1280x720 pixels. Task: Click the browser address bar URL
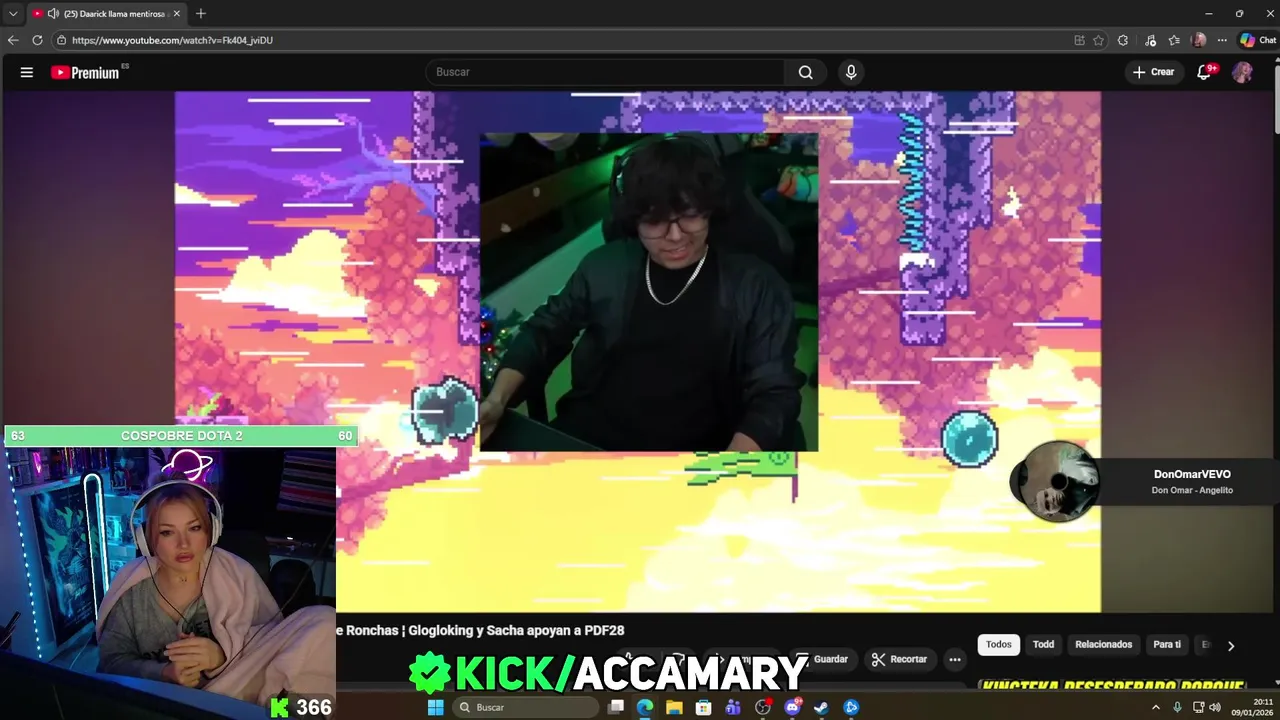pos(172,40)
